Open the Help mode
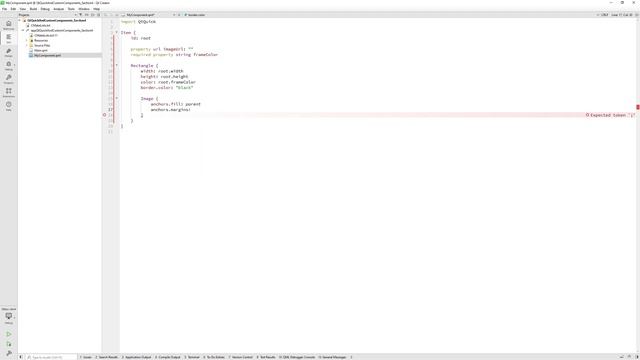Image resolution: width=640 pixels, height=360 pixels. (9, 106)
